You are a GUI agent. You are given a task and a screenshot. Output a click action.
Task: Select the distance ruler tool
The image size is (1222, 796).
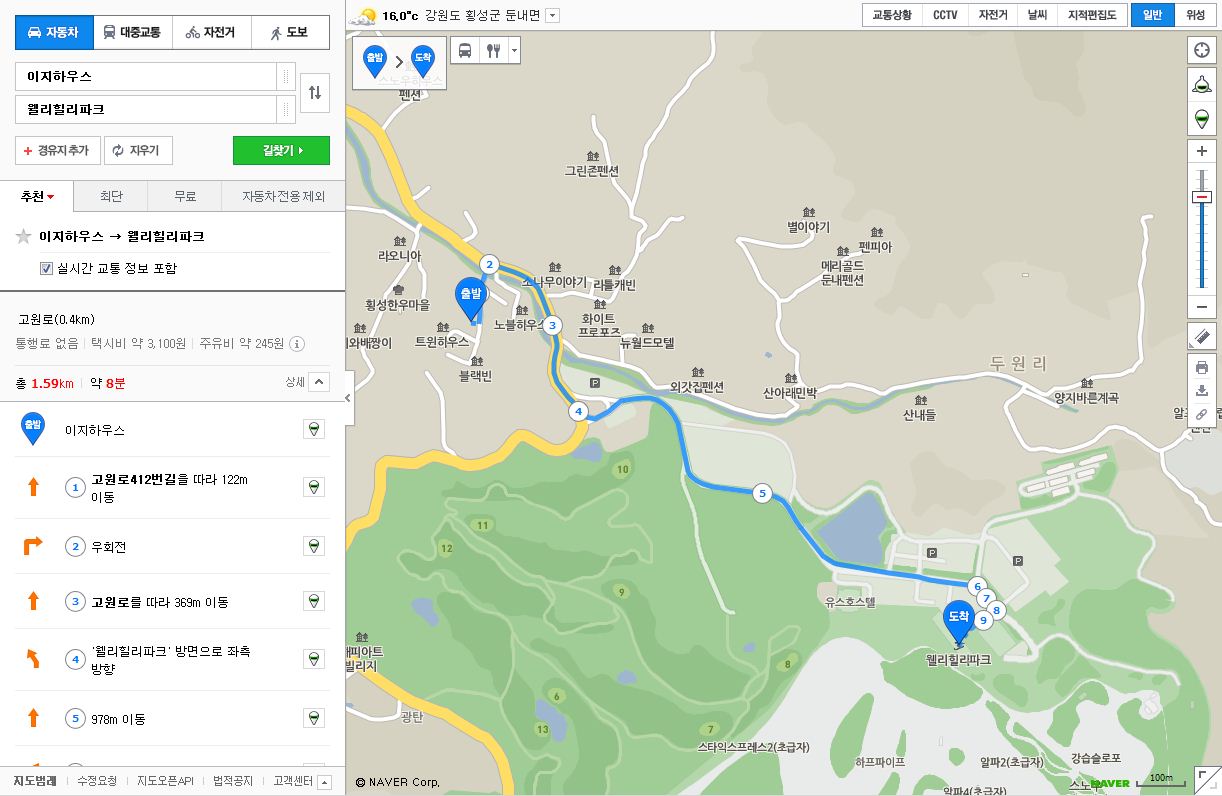tap(1201, 336)
